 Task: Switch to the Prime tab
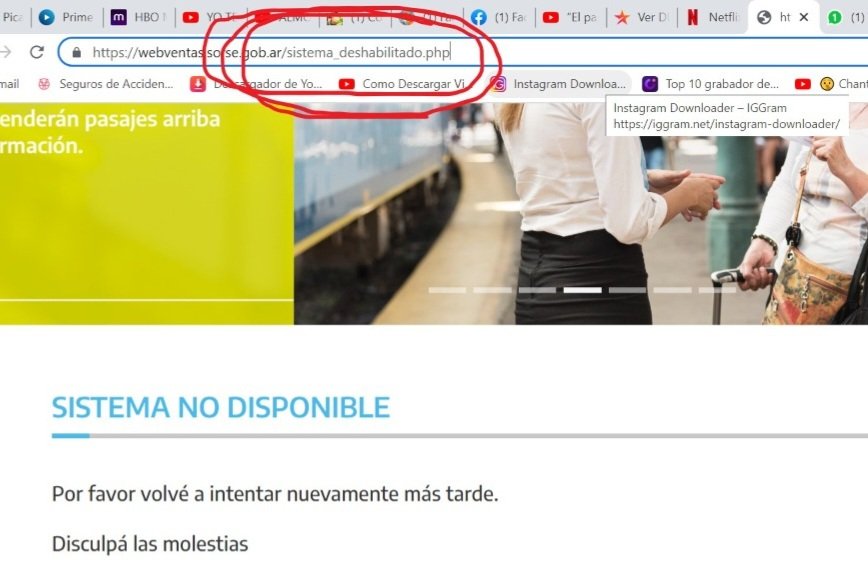66,17
